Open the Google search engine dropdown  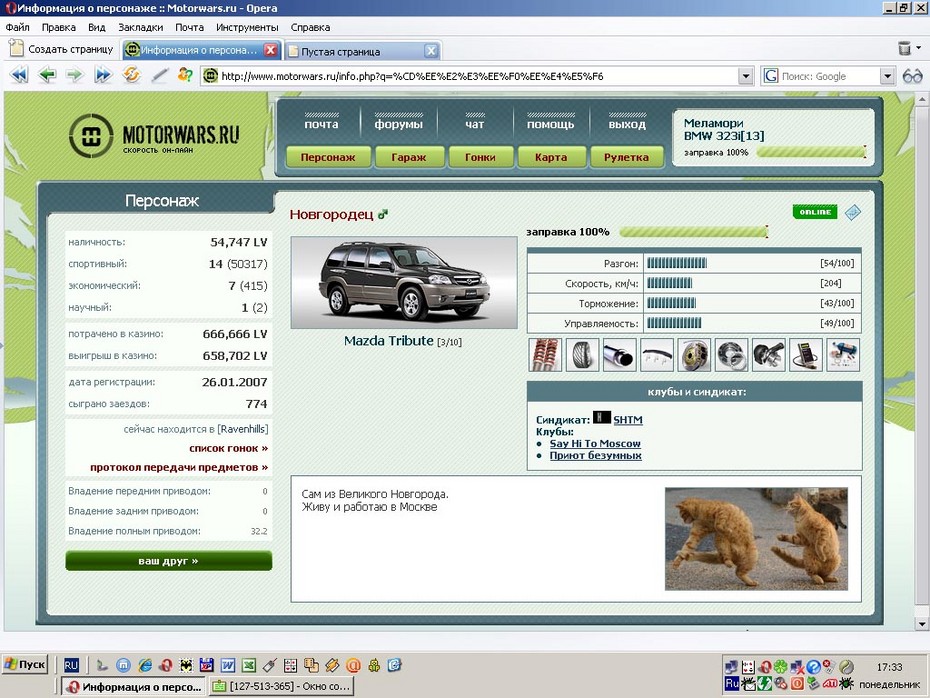(887, 76)
